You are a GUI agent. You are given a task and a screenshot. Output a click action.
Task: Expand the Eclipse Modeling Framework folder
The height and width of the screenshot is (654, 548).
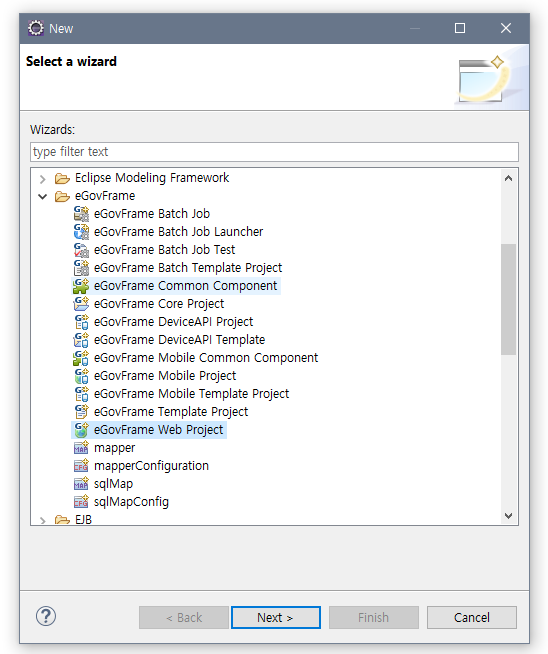pos(43,179)
